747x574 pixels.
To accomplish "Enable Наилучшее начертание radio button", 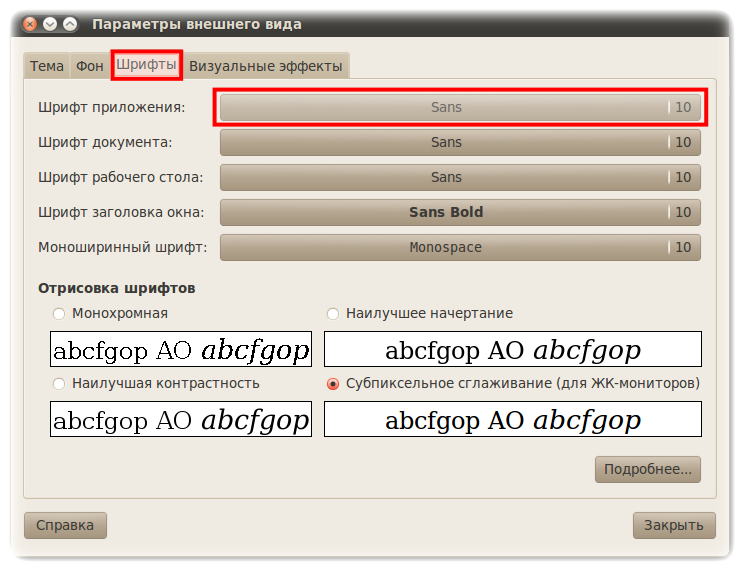I will pos(333,314).
